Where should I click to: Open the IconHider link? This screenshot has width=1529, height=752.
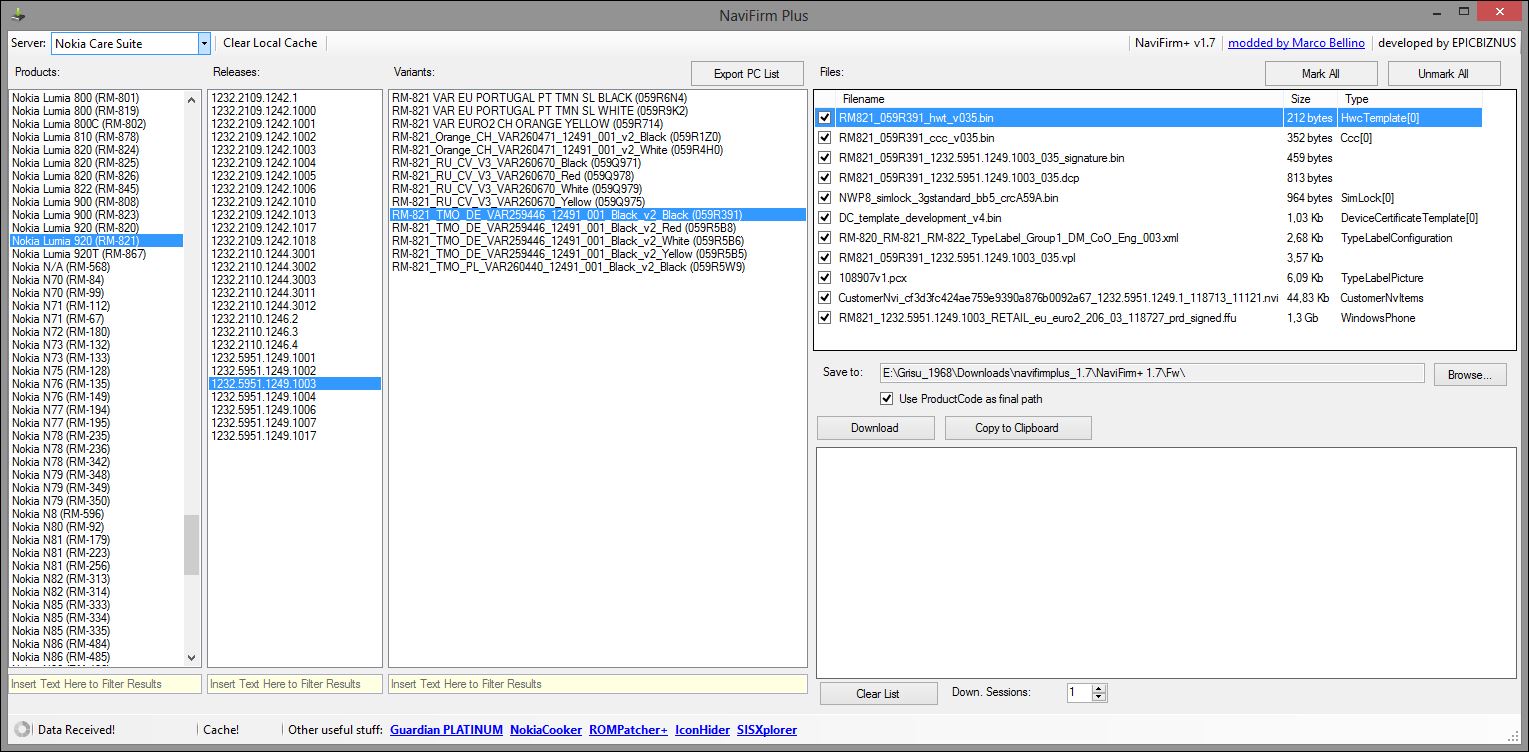pyautogui.click(x=703, y=730)
